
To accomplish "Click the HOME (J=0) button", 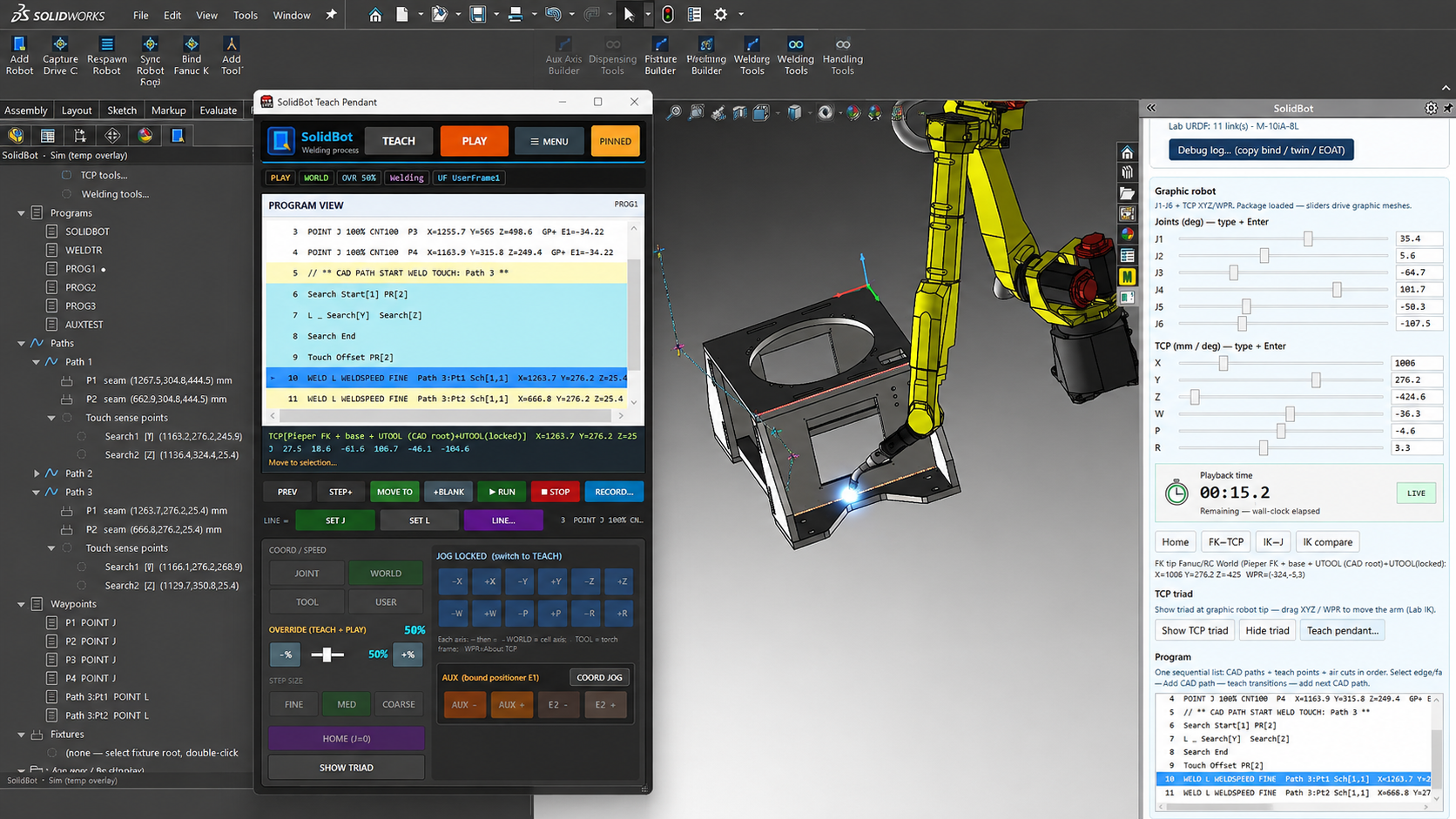I will (347, 738).
